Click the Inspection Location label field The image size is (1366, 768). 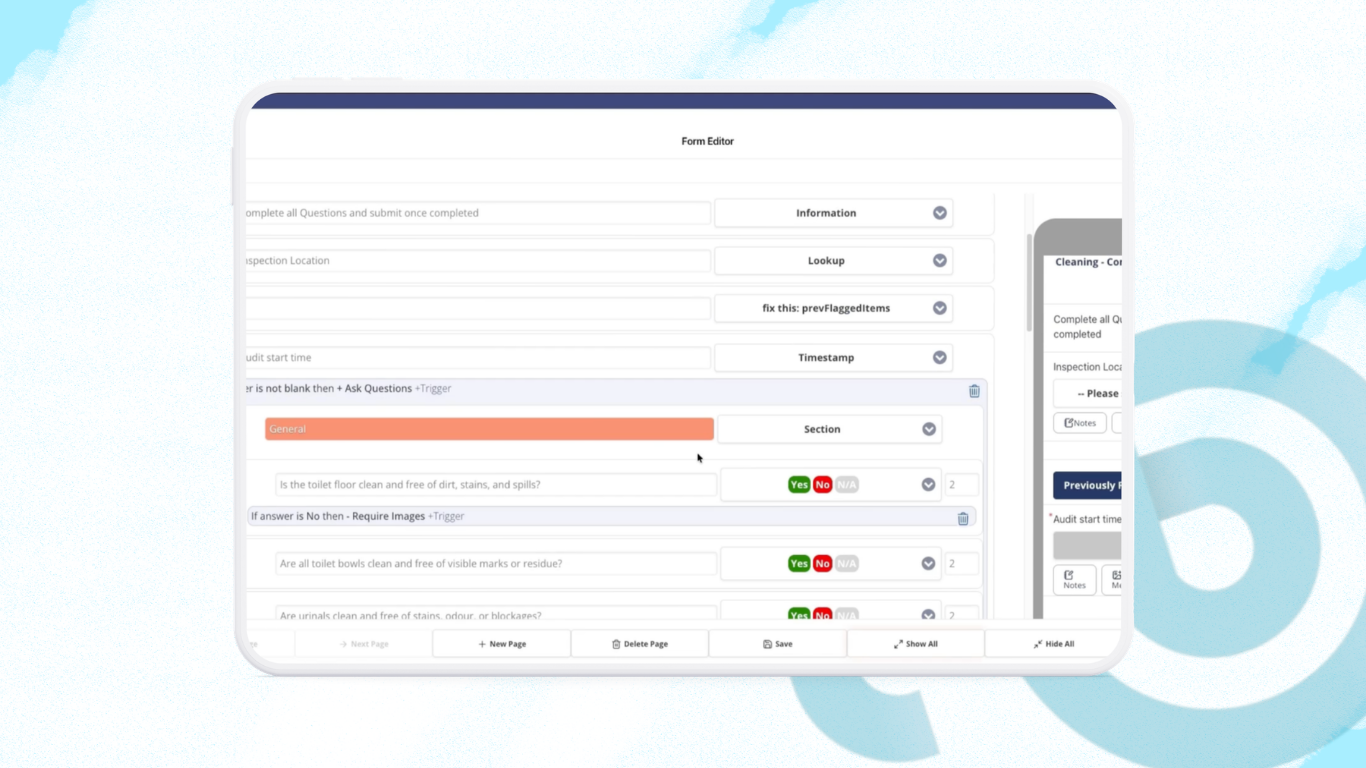tap(478, 261)
